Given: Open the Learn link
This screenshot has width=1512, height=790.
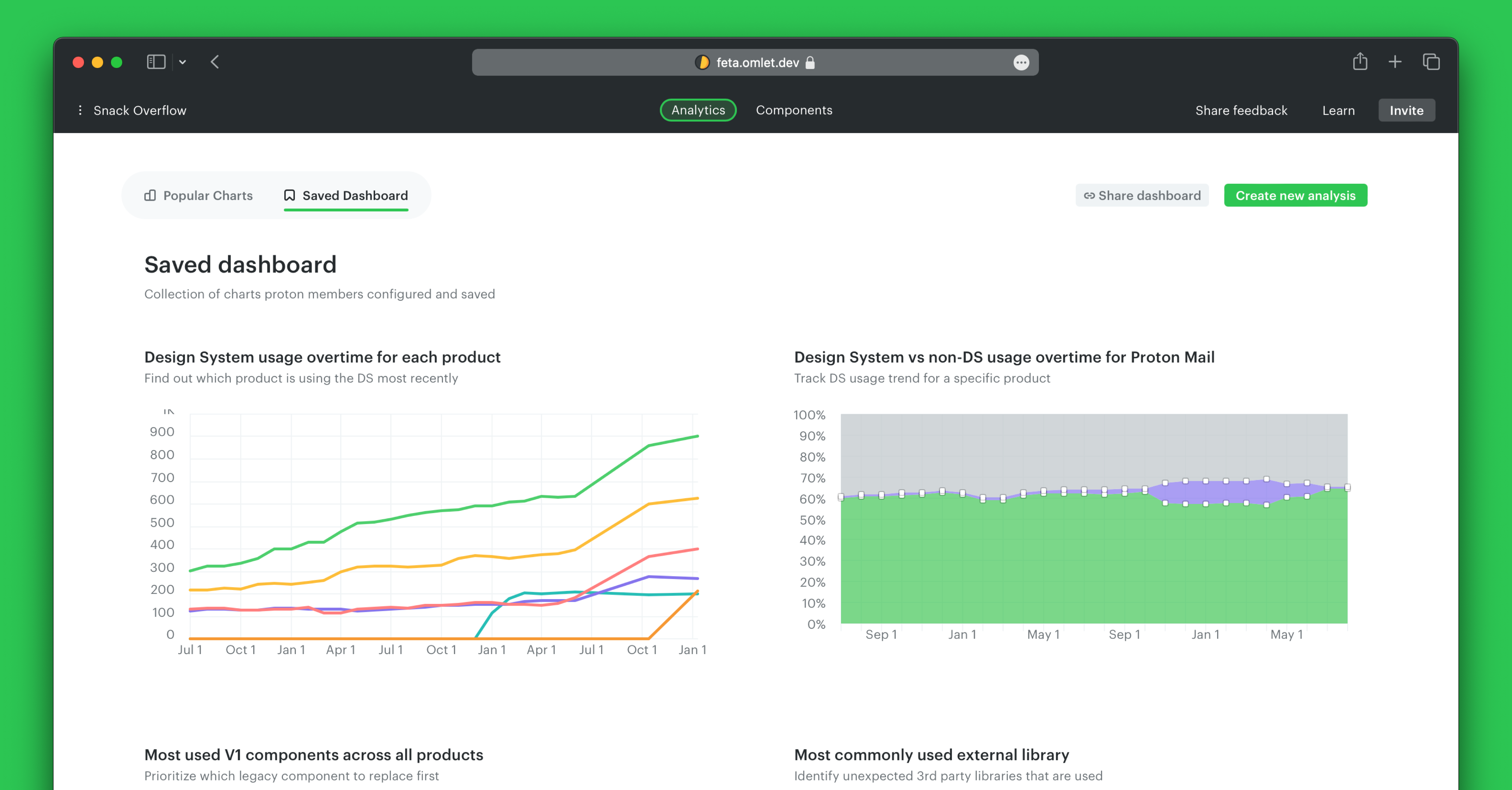Looking at the screenshot, I should (1338, 110).
